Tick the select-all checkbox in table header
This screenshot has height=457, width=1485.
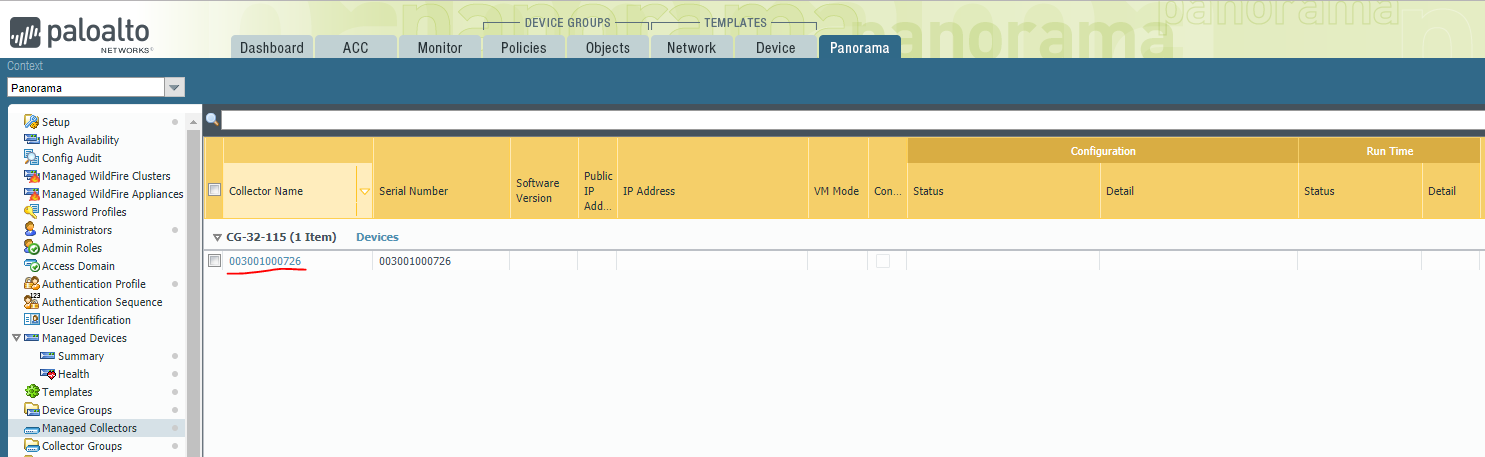(x=214, y=190)
